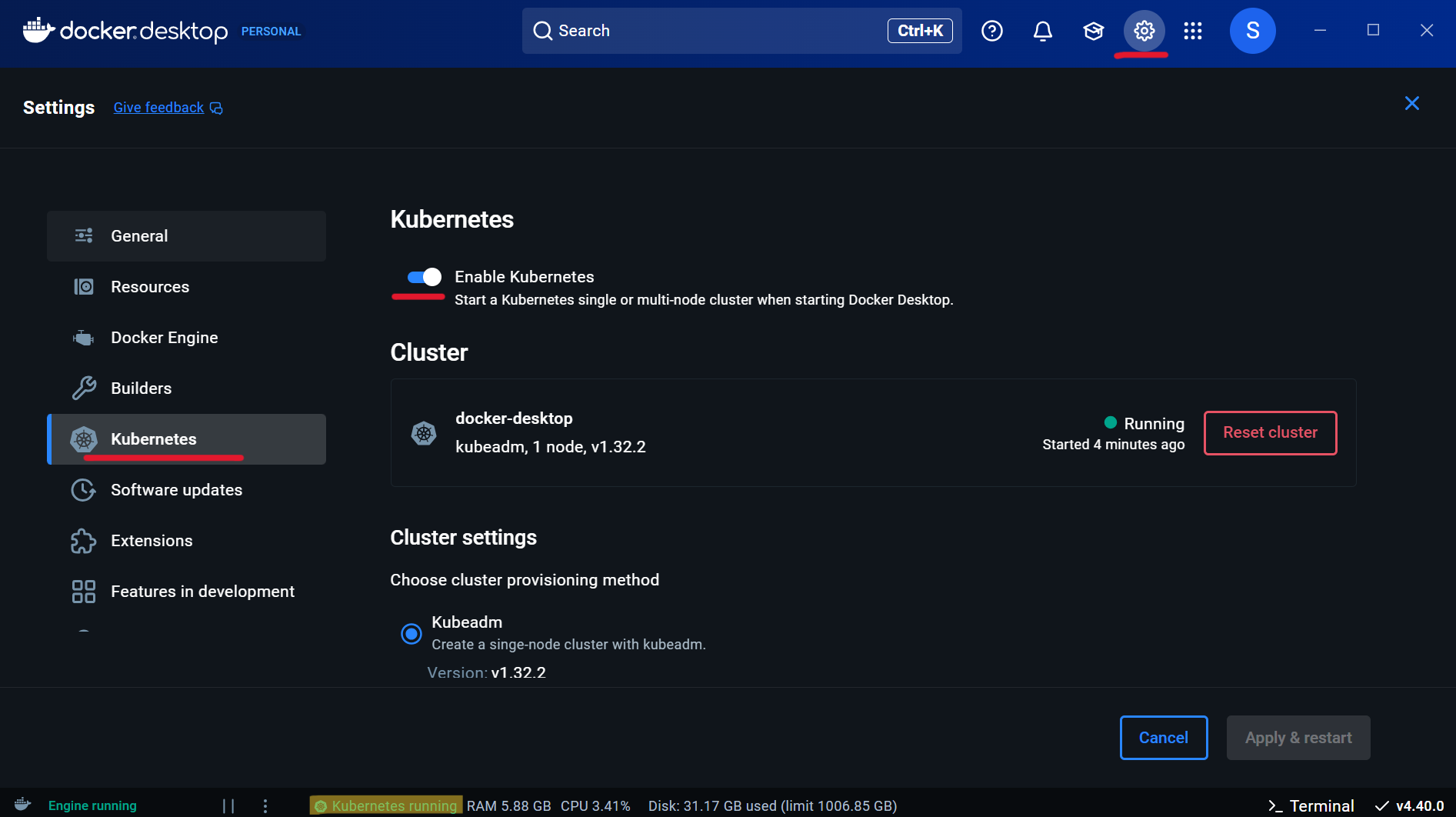Click the docker-desktop cluster Kubernetes icon

(x=424, y=433)
